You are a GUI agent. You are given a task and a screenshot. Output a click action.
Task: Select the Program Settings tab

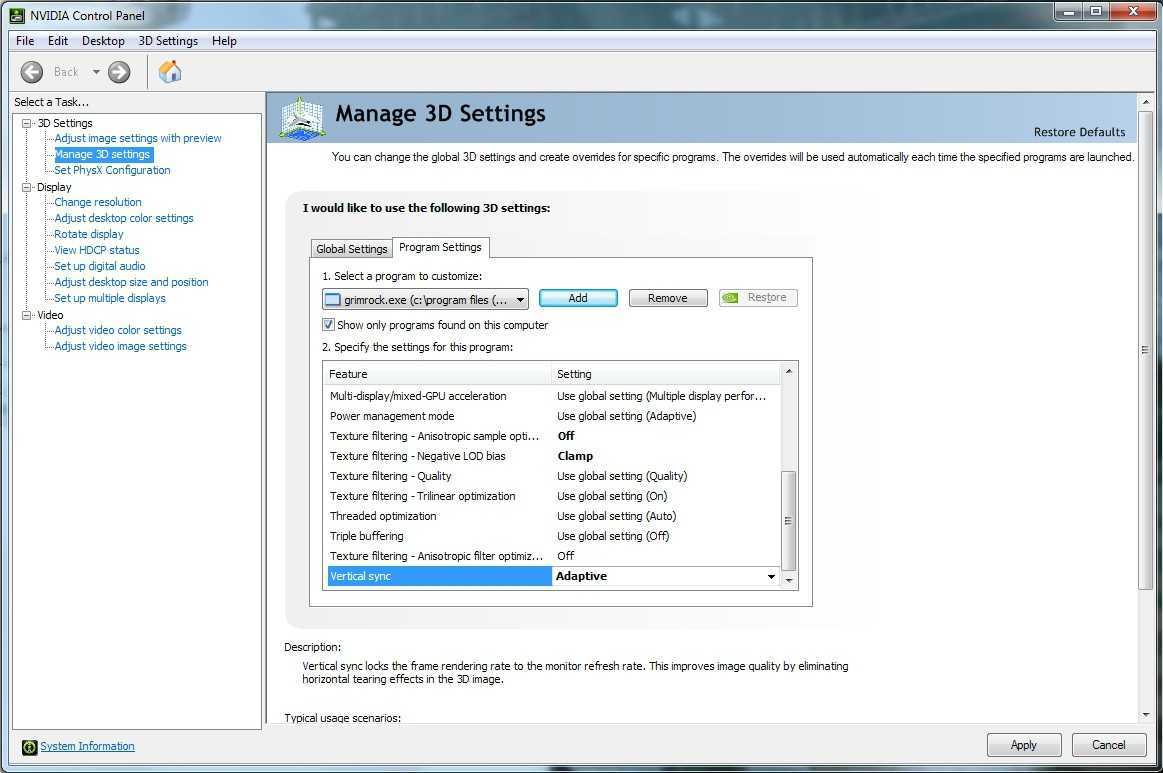tap(441, 247)
